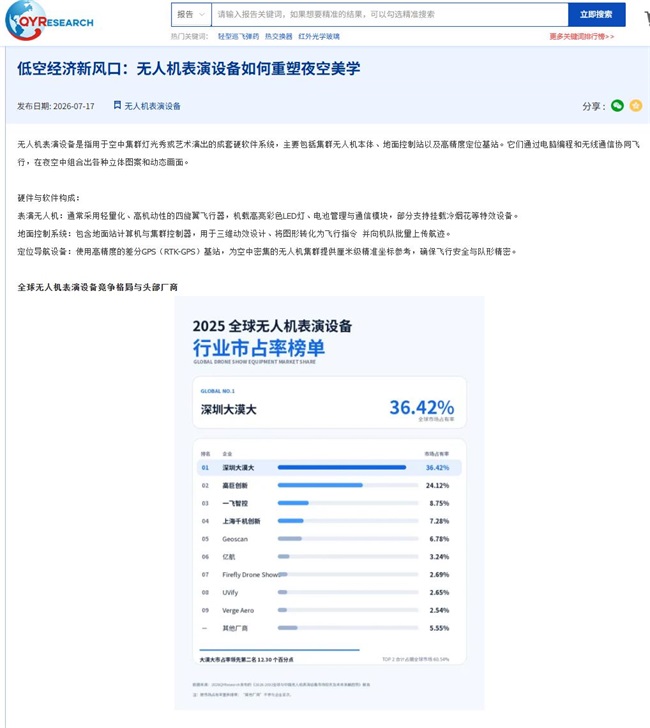Click the 高巨创新 row in chart
This screenshot has height=728, width=650.
pos(329,486)
